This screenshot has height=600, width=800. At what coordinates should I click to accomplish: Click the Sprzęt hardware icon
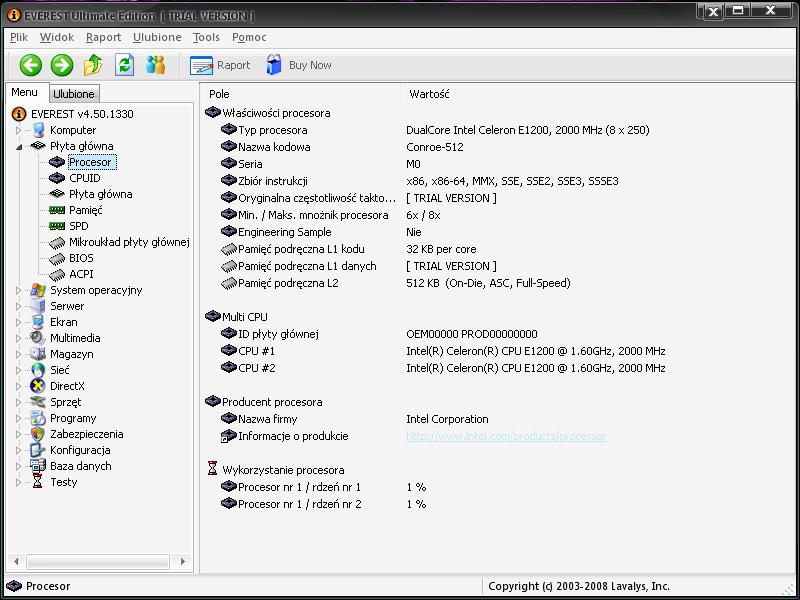(38, 402)
